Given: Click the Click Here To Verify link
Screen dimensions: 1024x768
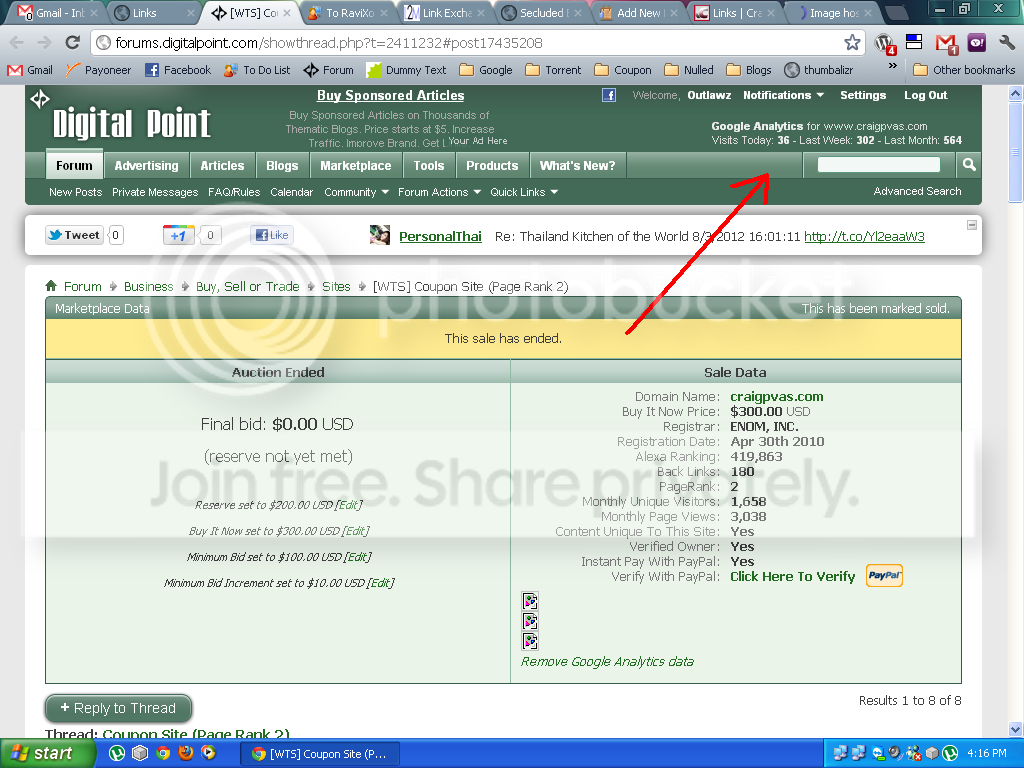Looking at the screenshot, I should coord(792,577).
